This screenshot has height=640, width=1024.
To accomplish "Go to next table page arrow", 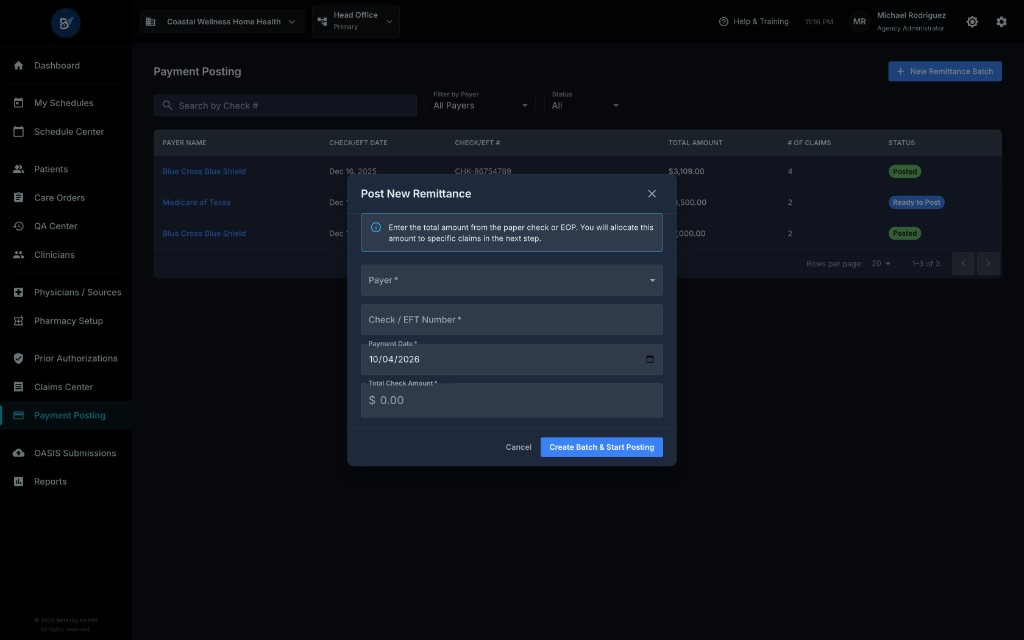I will tap(988, 263).
